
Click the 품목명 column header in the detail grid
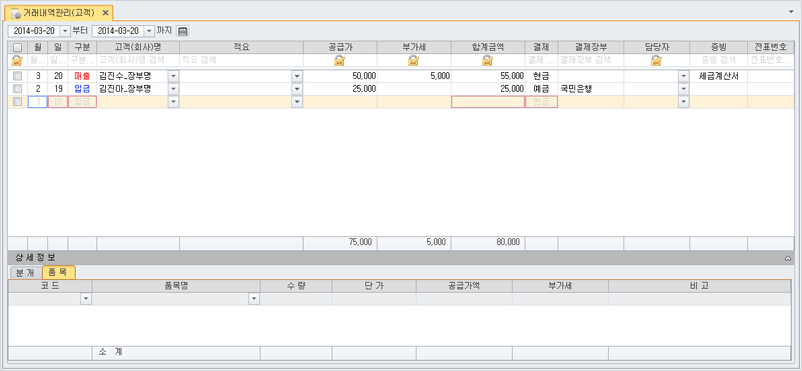176,286
